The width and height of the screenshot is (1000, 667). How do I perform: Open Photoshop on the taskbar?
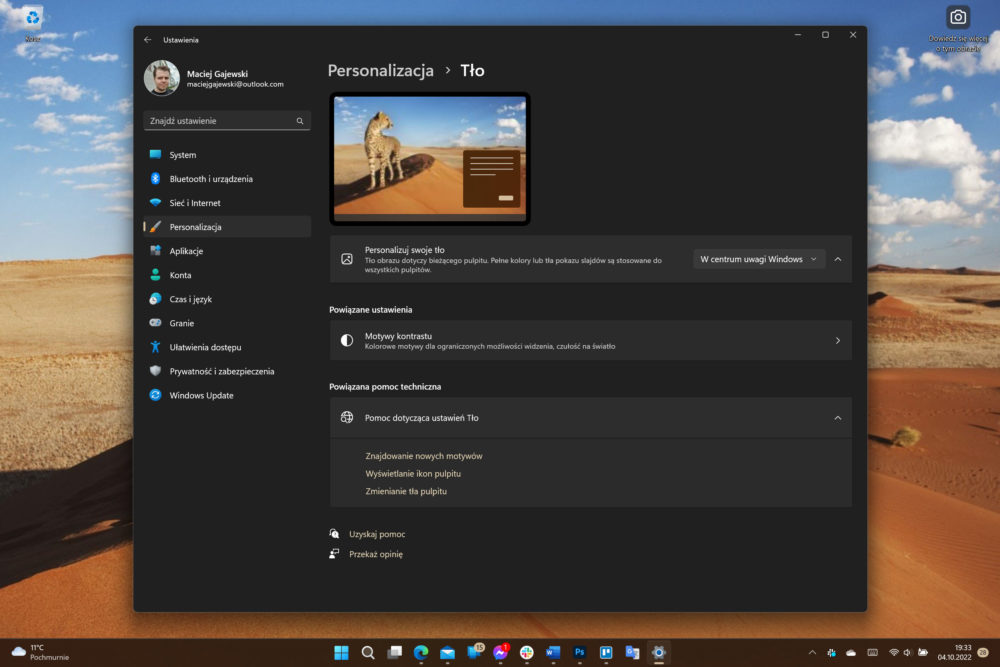tap(579, 652)
